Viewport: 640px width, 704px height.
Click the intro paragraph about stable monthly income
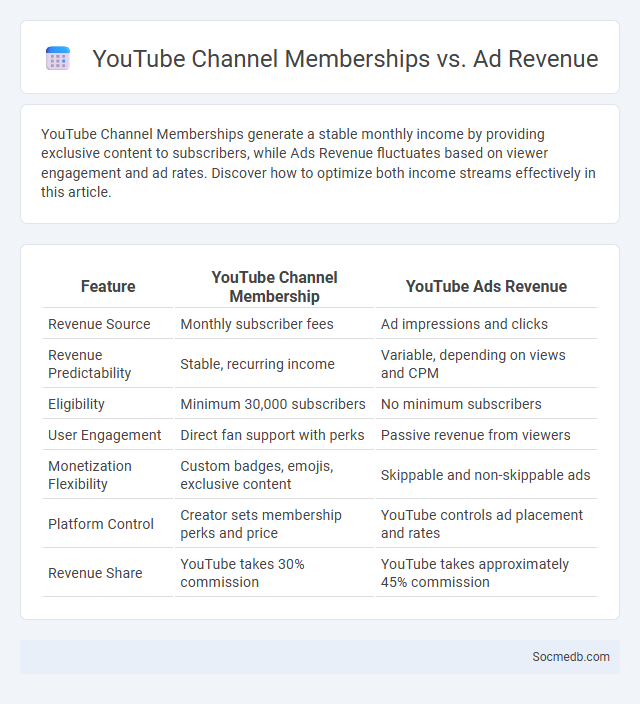coord(318,163)
